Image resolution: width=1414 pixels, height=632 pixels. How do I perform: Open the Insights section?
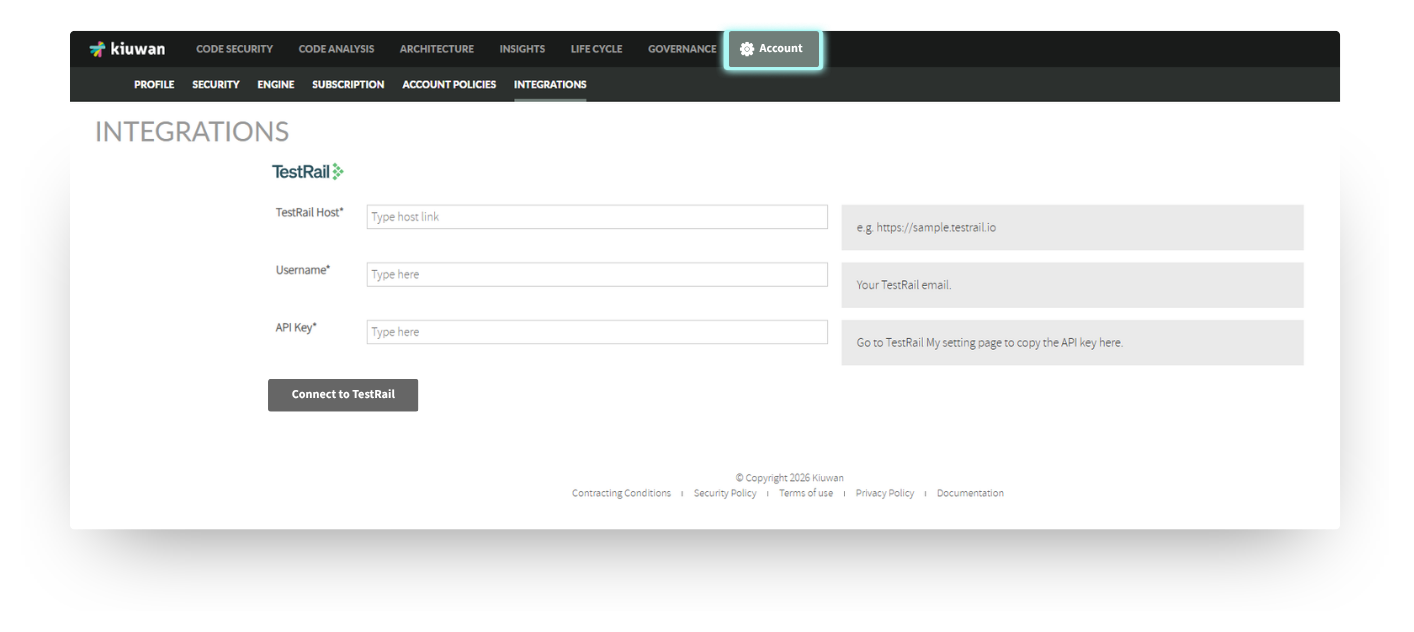coord(521,48)
